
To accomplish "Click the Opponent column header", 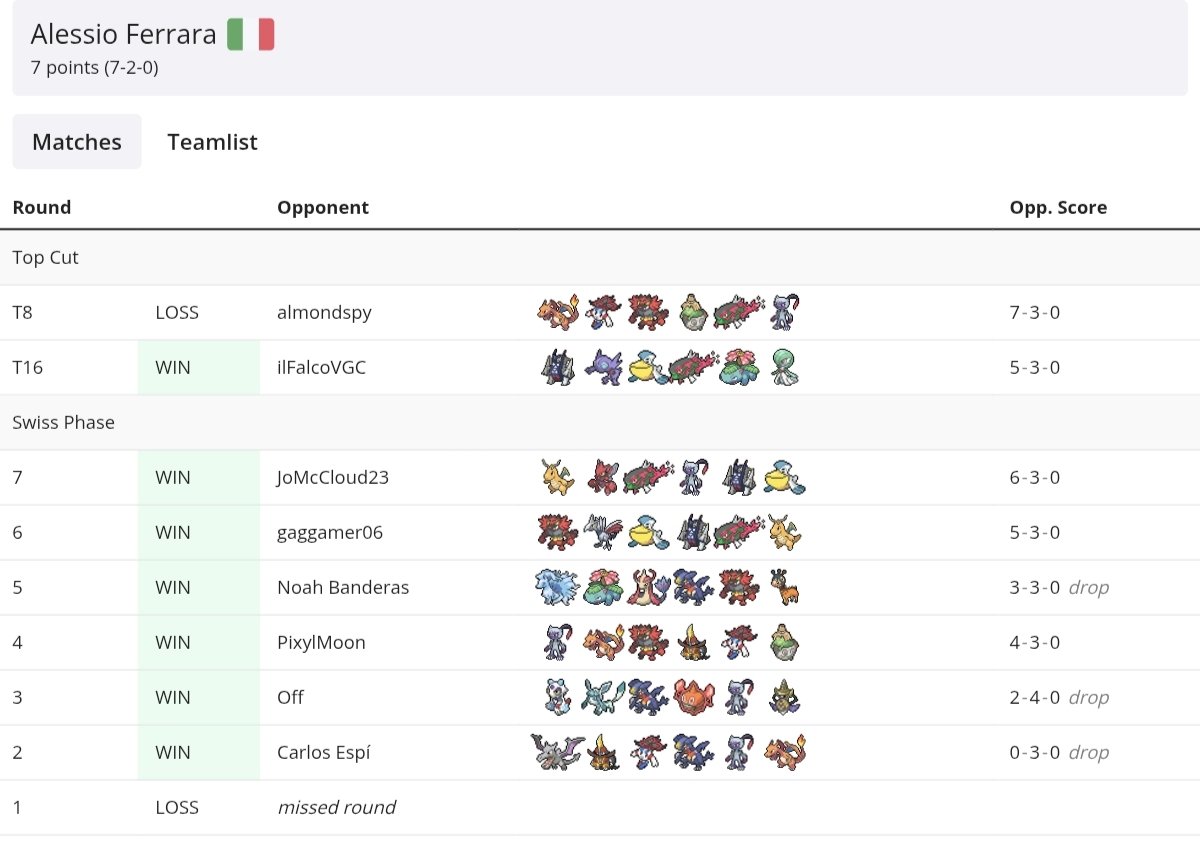I will pyautogui.click(x=323, y=208).
